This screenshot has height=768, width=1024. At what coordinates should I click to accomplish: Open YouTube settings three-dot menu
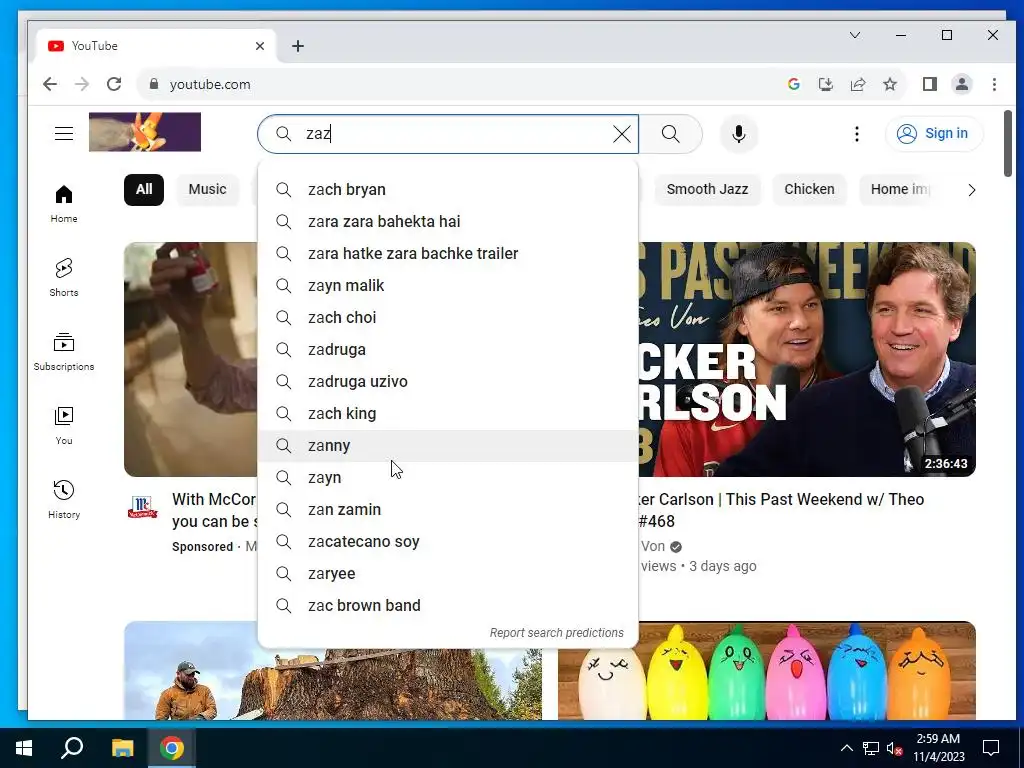[857, 134]
